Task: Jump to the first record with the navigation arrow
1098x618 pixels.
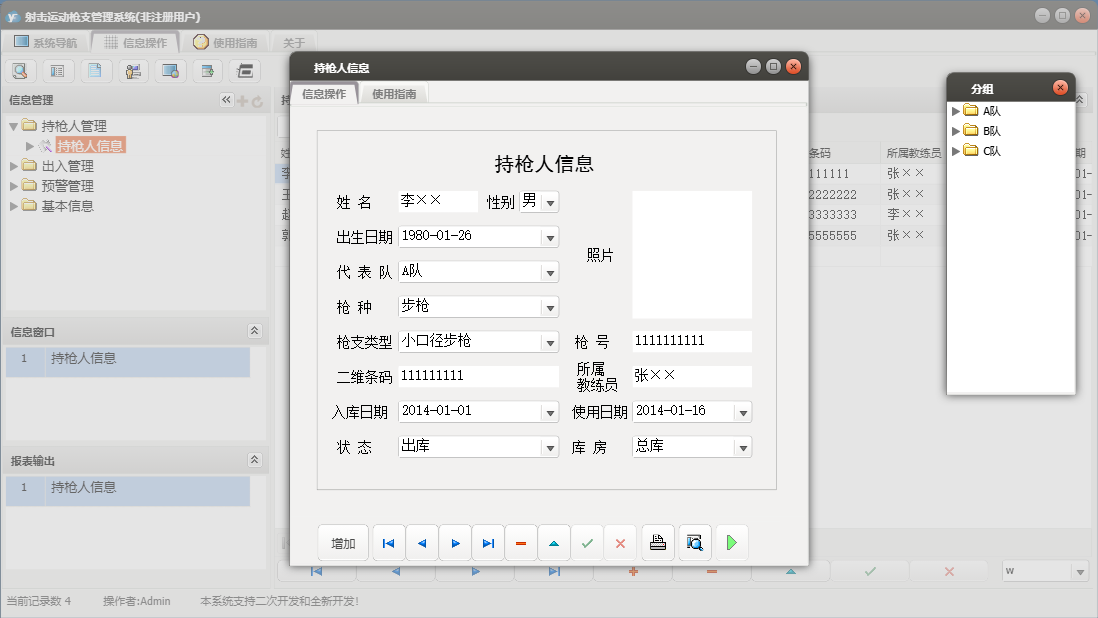Action: (x=388, y=542)
